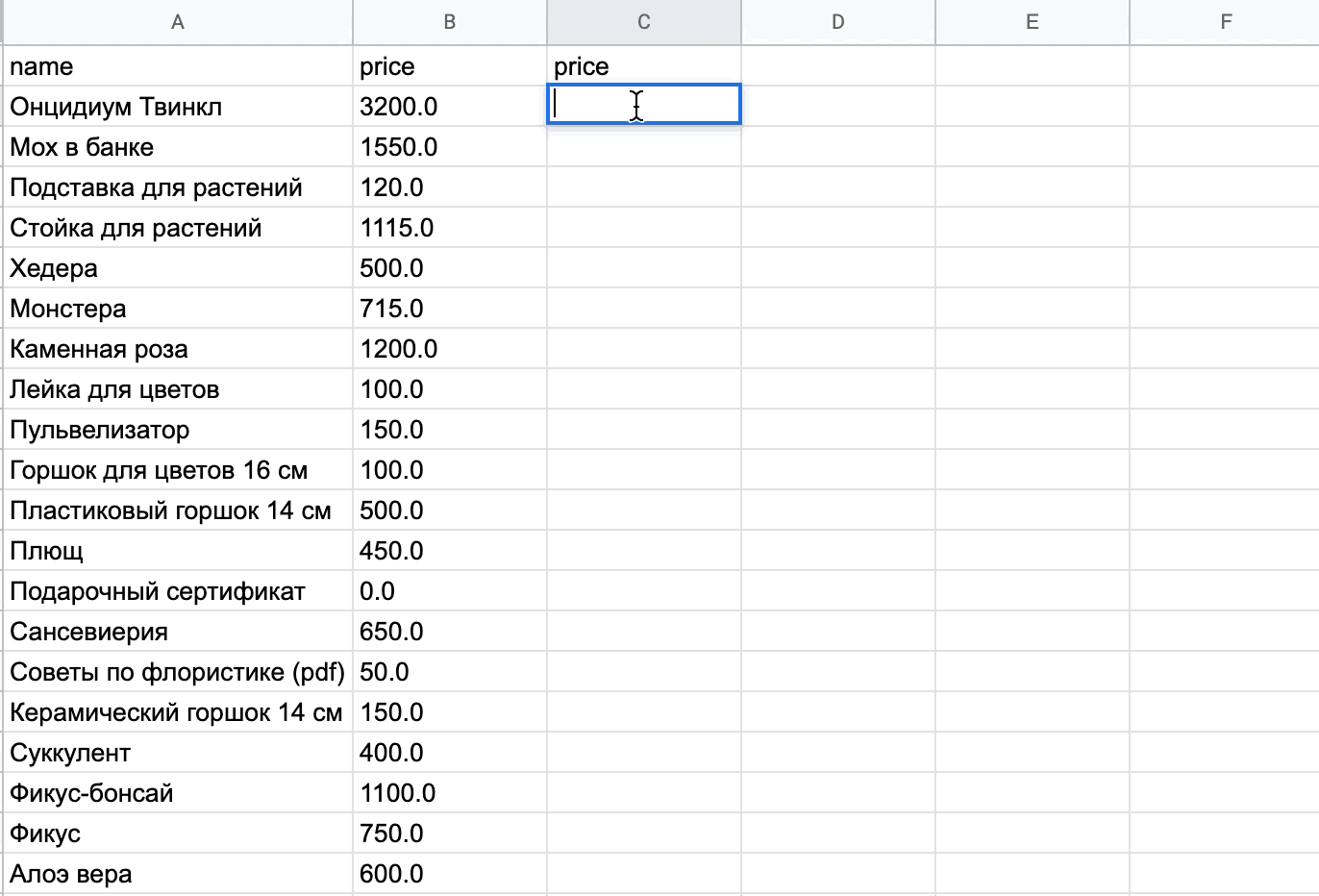Select column header B
Screen dimensions: 1319x896
click(x=449, y=21)
